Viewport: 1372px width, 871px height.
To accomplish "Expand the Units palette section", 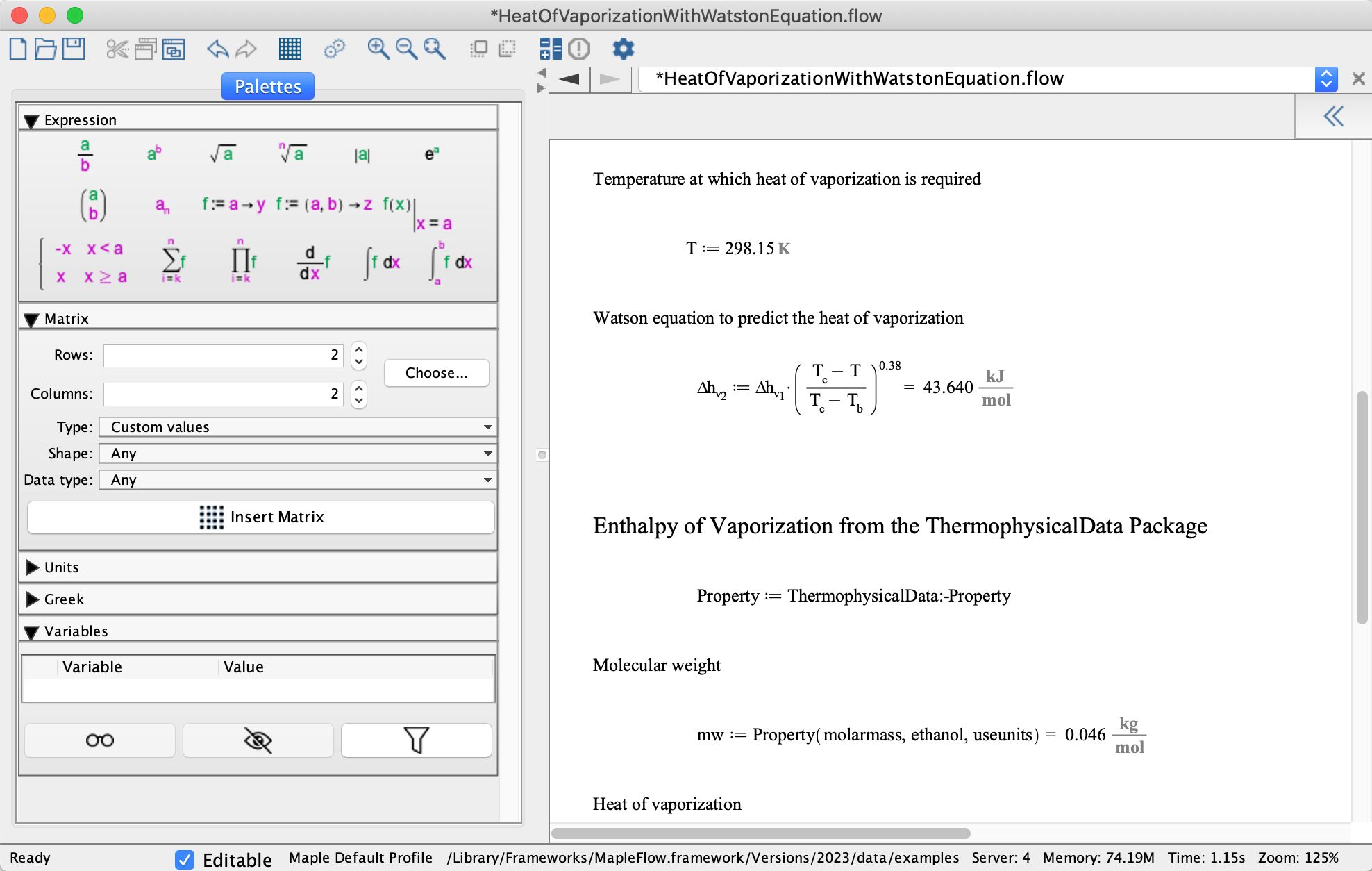I will coord(32,567).
